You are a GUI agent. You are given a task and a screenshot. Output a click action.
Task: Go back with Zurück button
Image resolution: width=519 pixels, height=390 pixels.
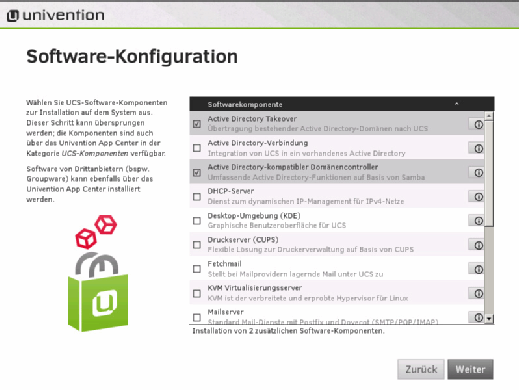[x=421, y=369]
